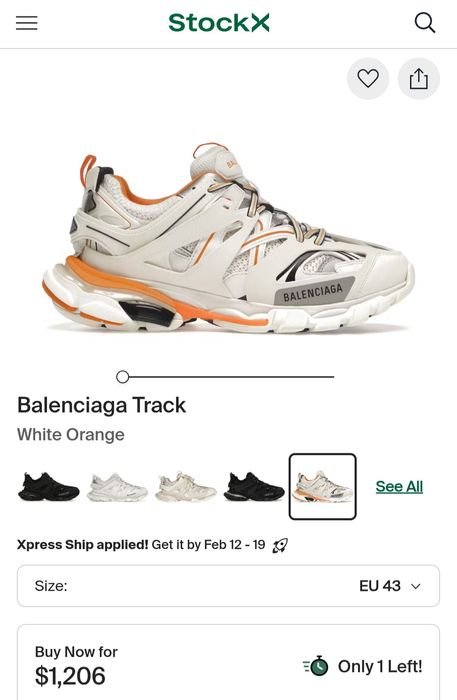Open the share icon button
Image resolution: width=457 pixels, height=700 pixels.
tap(419, 79)
